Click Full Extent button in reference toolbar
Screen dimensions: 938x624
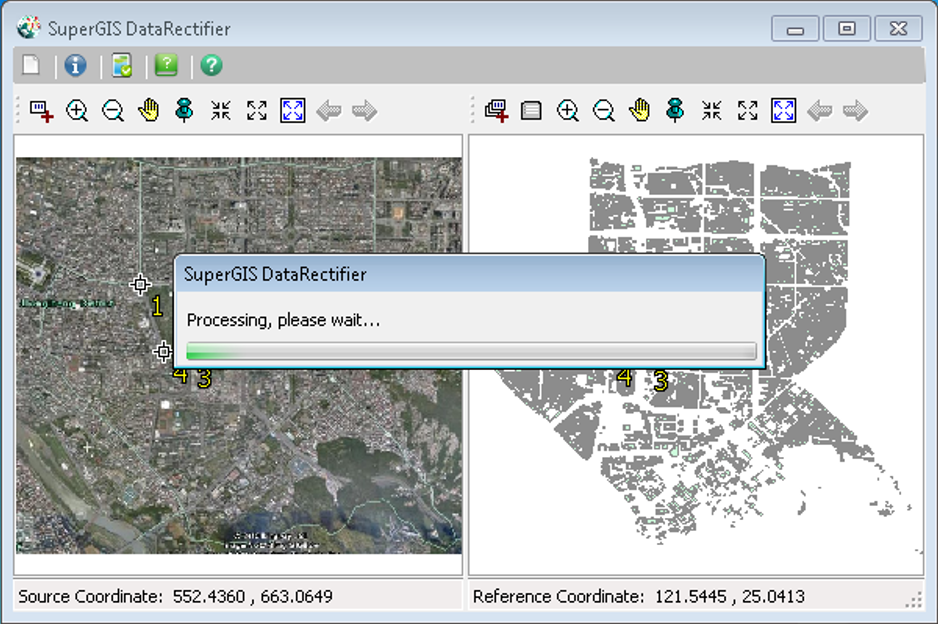[784, 111]
